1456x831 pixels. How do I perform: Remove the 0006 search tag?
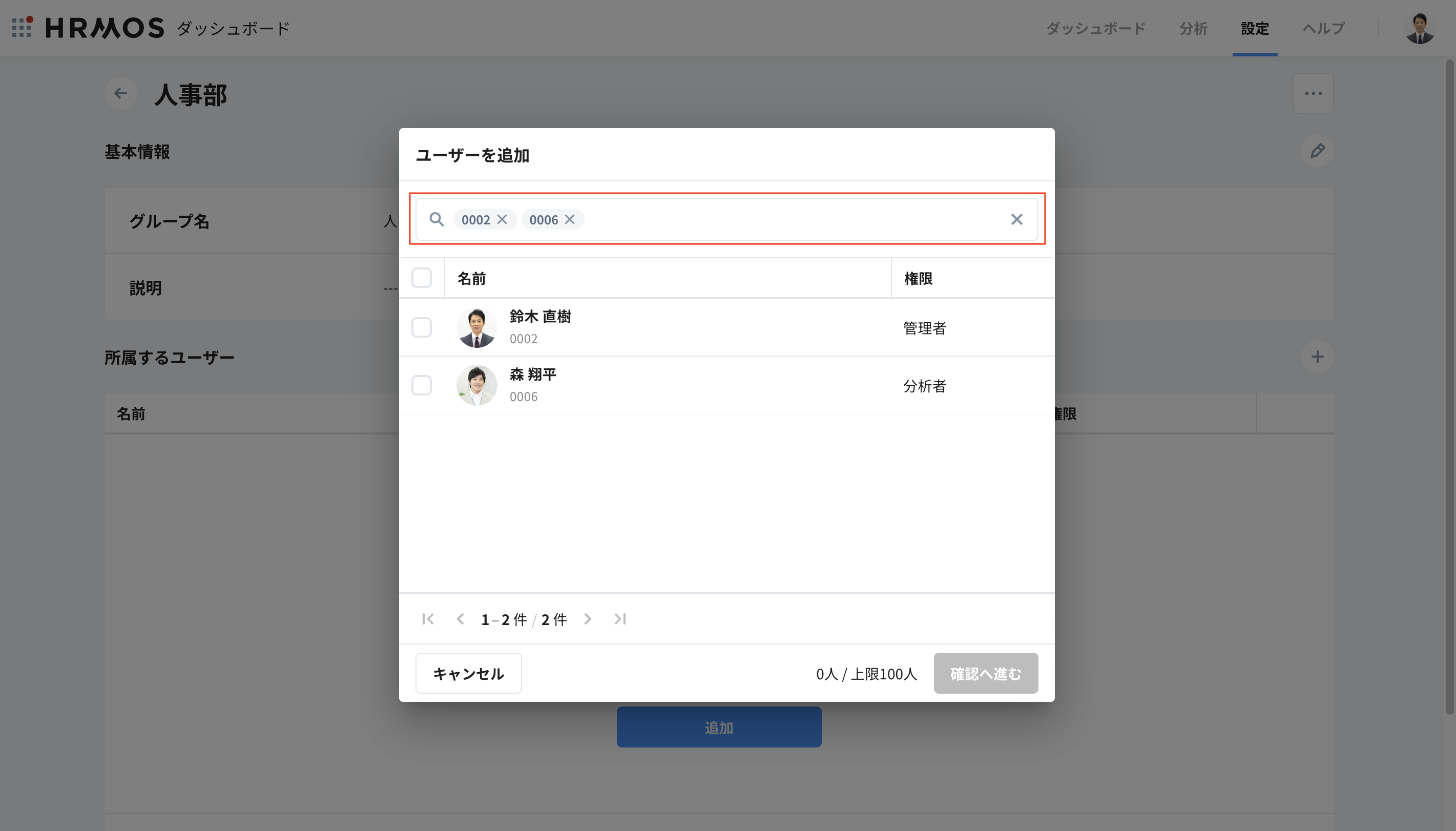click(x=569, y=220)
